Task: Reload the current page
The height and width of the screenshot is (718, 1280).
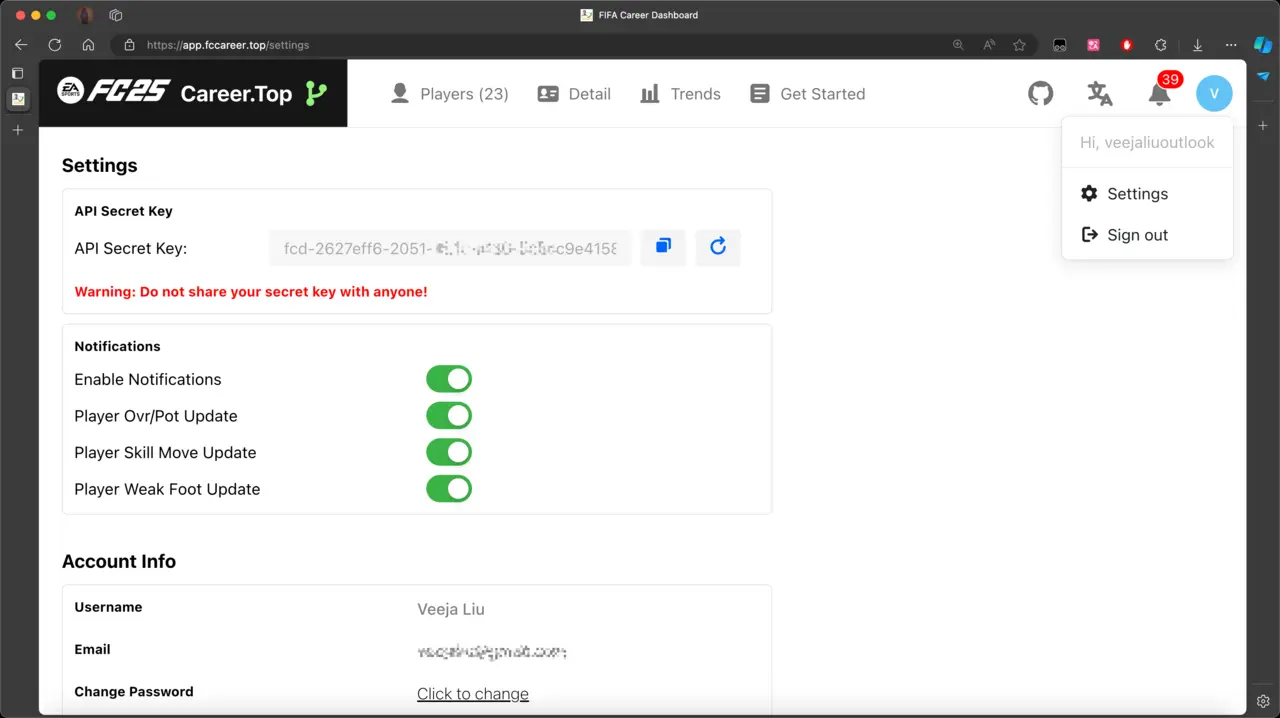Action: click(55, 45)
